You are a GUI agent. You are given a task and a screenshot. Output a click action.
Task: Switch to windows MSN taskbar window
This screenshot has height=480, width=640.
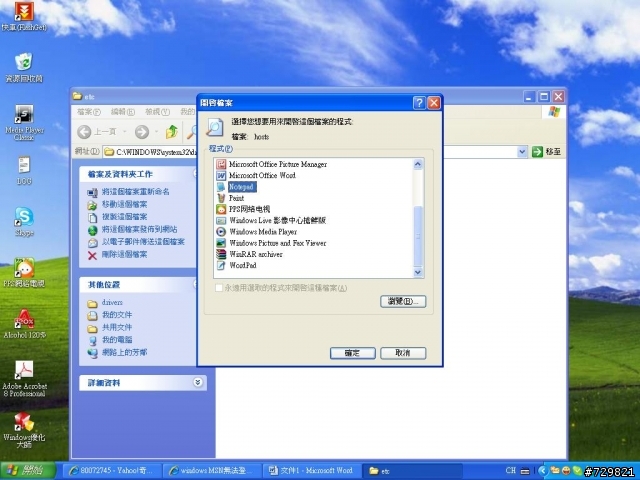[212, 471]
